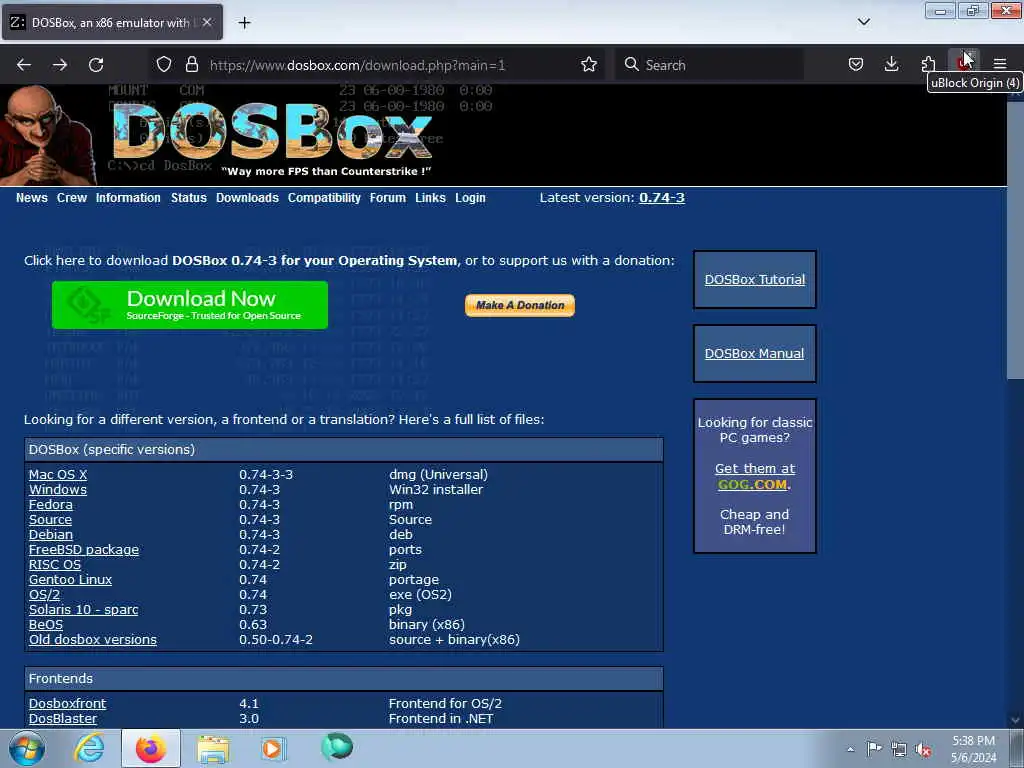Open the Firefox hamburger menu
1024x768 pixels.
1000,64
